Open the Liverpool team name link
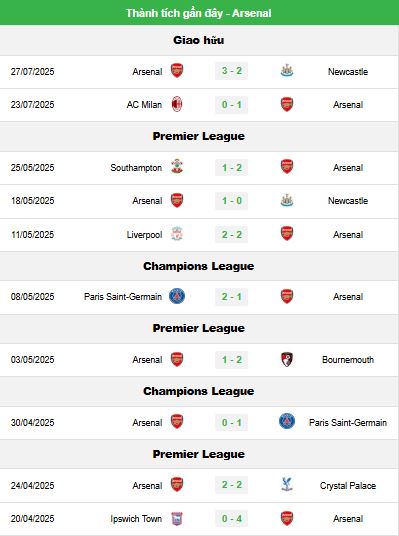This screenshot has width=399, height=536. [x=144, y=234]
